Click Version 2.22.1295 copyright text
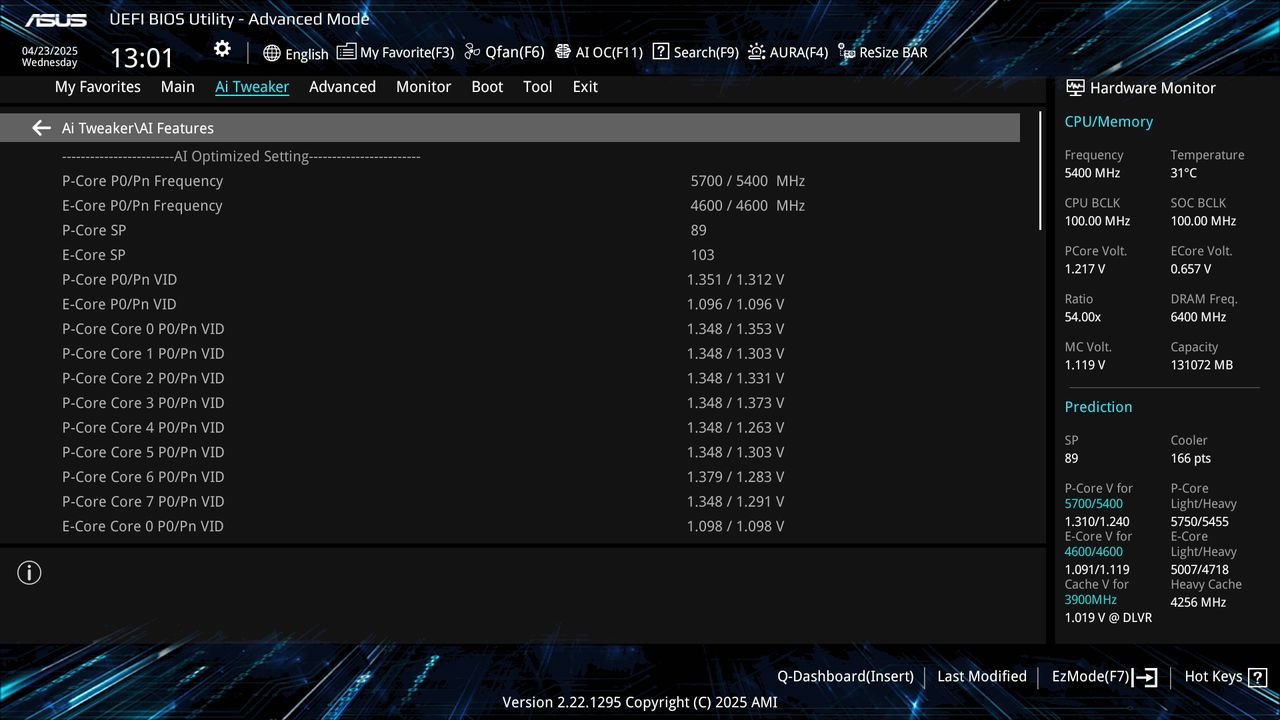This screenshot has height=720, width=1280. tap(640, 702)
